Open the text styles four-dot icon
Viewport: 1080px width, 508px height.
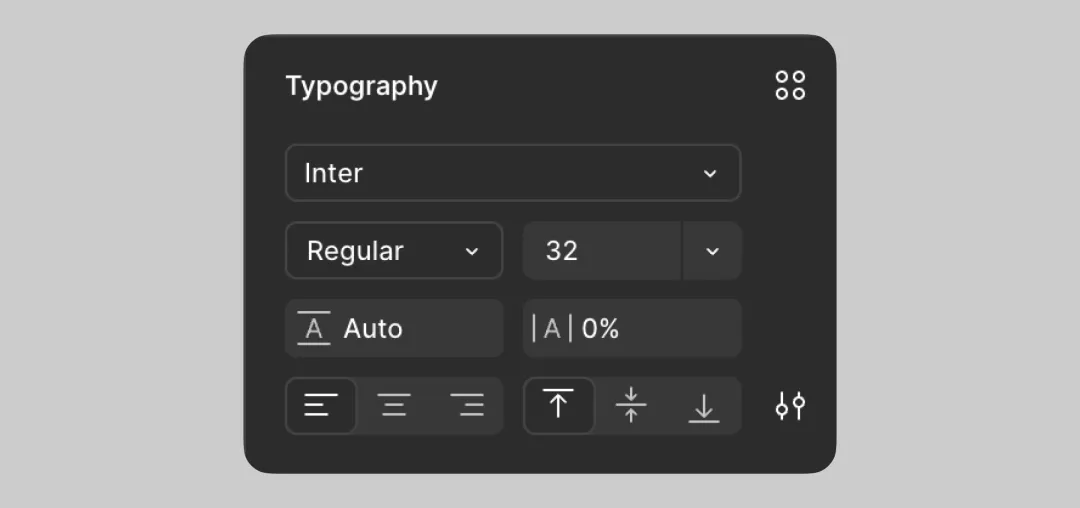[x=790, y=86]
